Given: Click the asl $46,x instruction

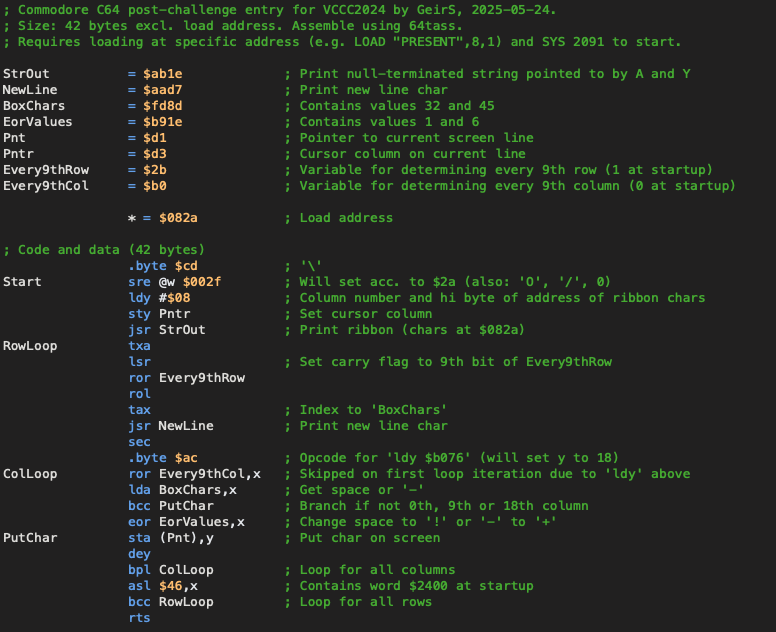Looking at the screenshot, I should point(162,586).
